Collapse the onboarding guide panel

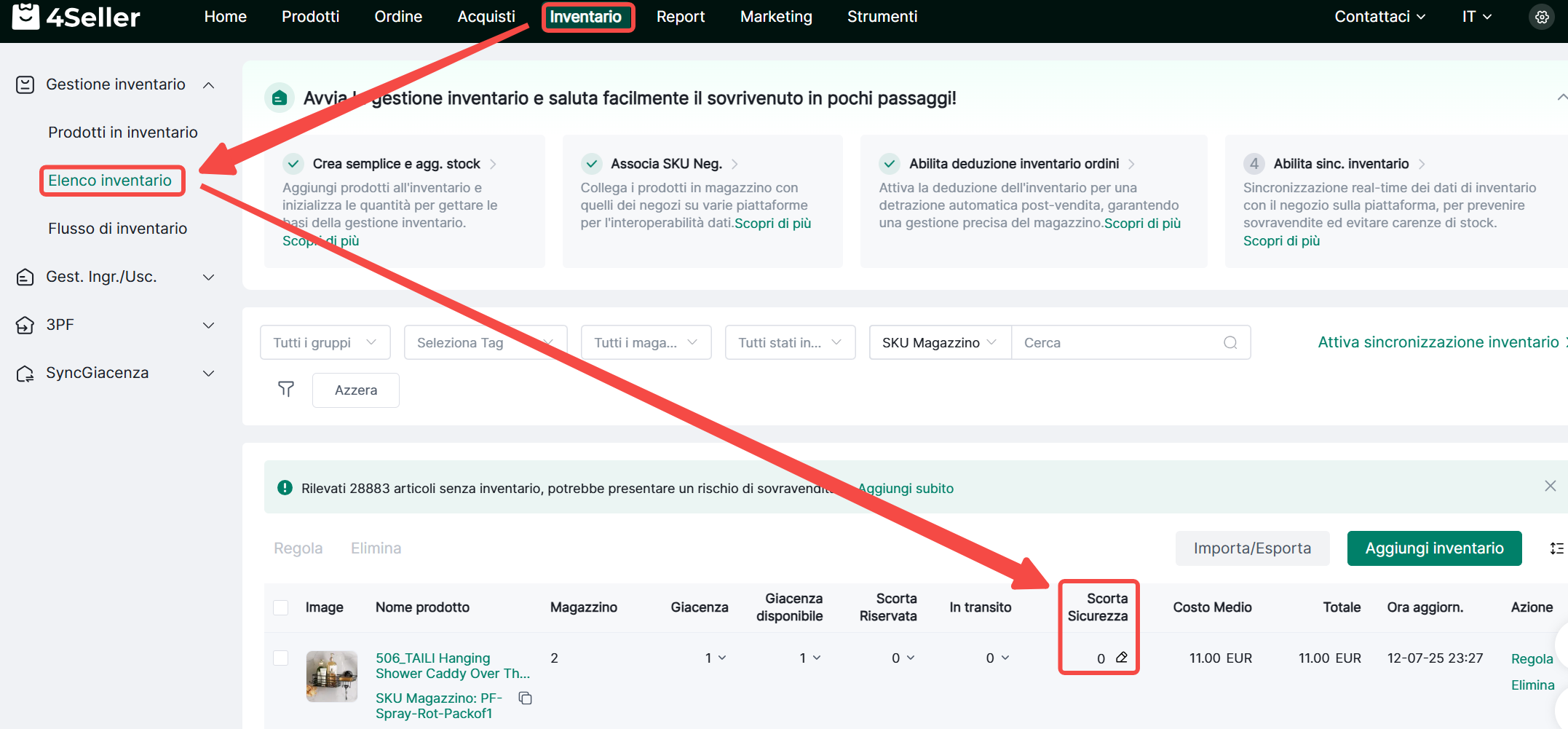[1561, 98]
